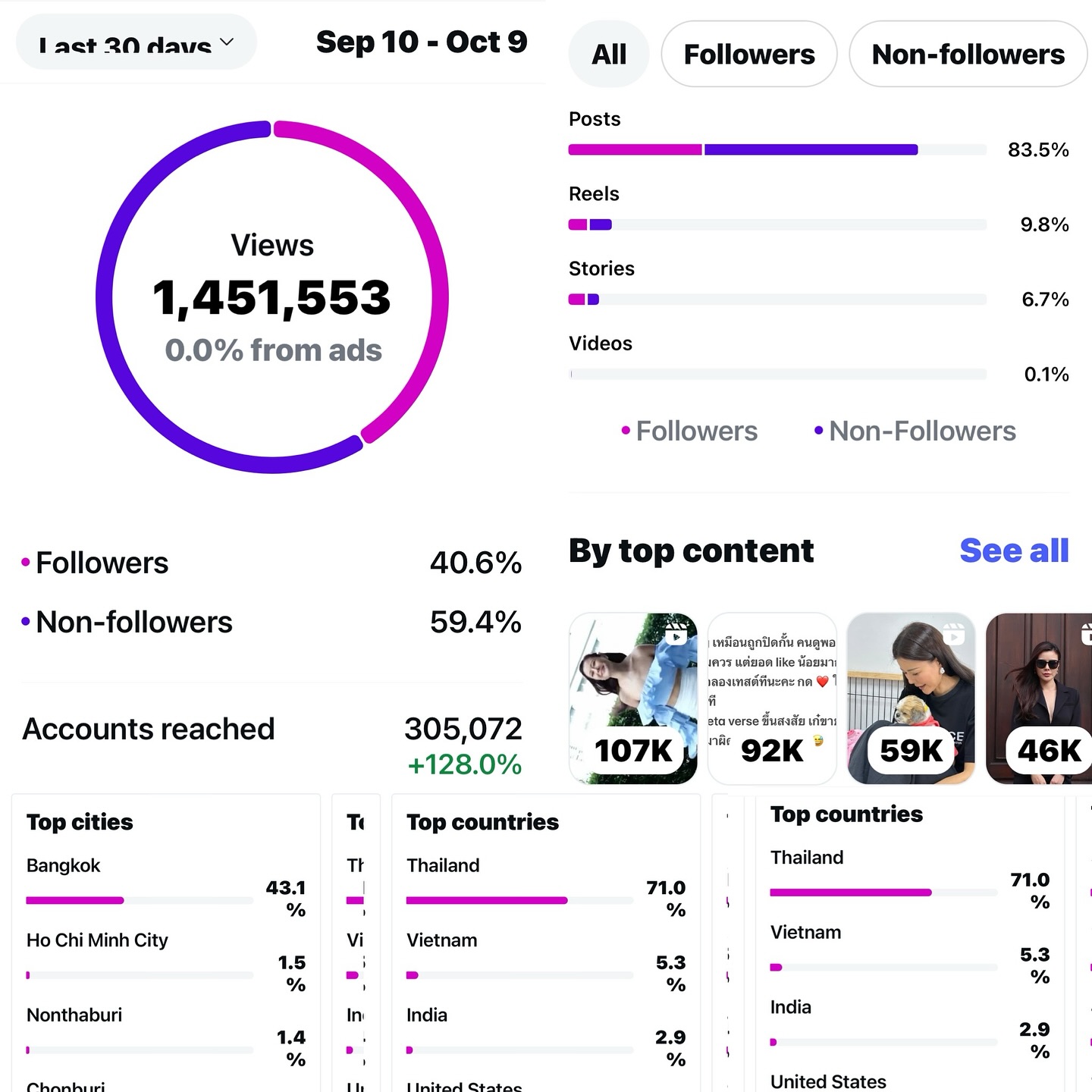1092x1092 pixels.
Task: Open the 92K views text post thumbnail
Action: (x=772, y=698)
